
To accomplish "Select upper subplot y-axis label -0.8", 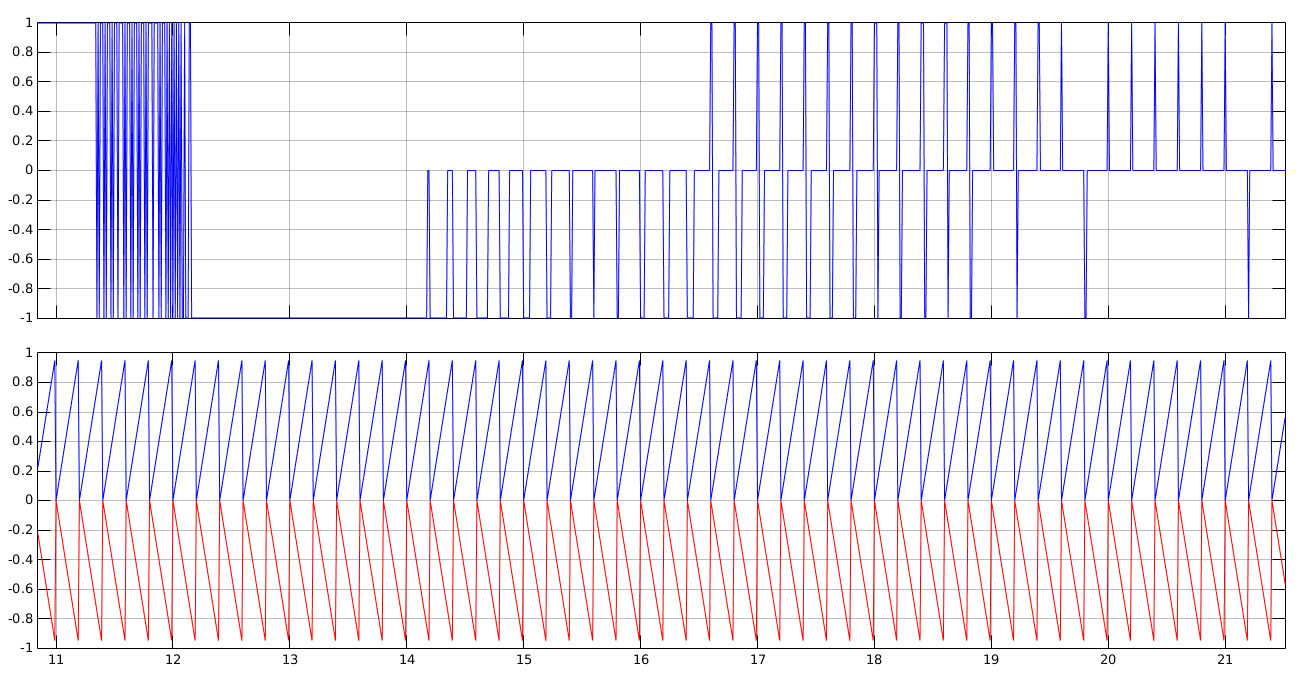I will point(20,288).
